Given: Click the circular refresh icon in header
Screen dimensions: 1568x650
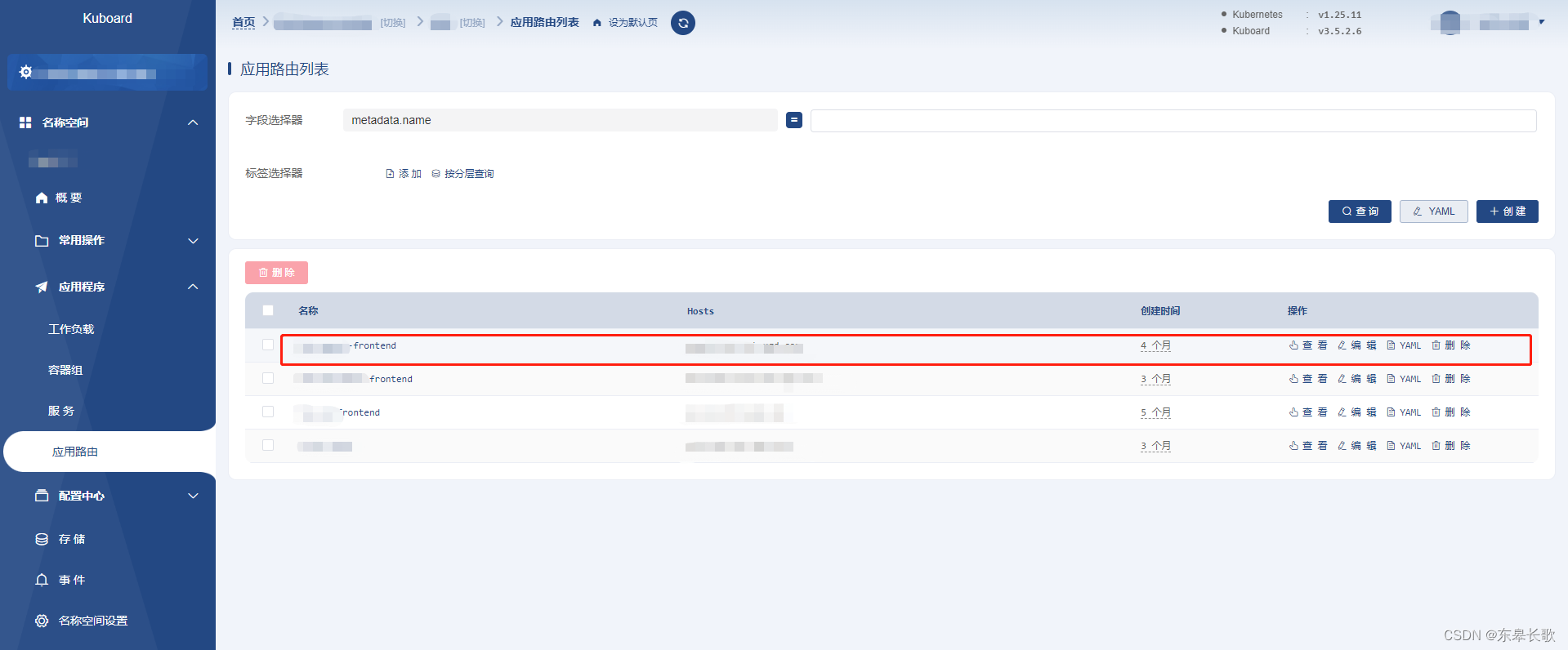Looking at the screenshot, I should pyautogui.click(x=683, y=23).
